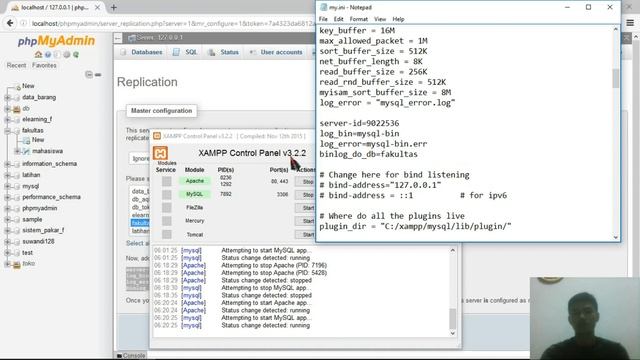Image resolution: width=640 pixels, height=360 pixels.
Task: Click the collapse-all icon in navigation panel
Action: click(89, 74)
